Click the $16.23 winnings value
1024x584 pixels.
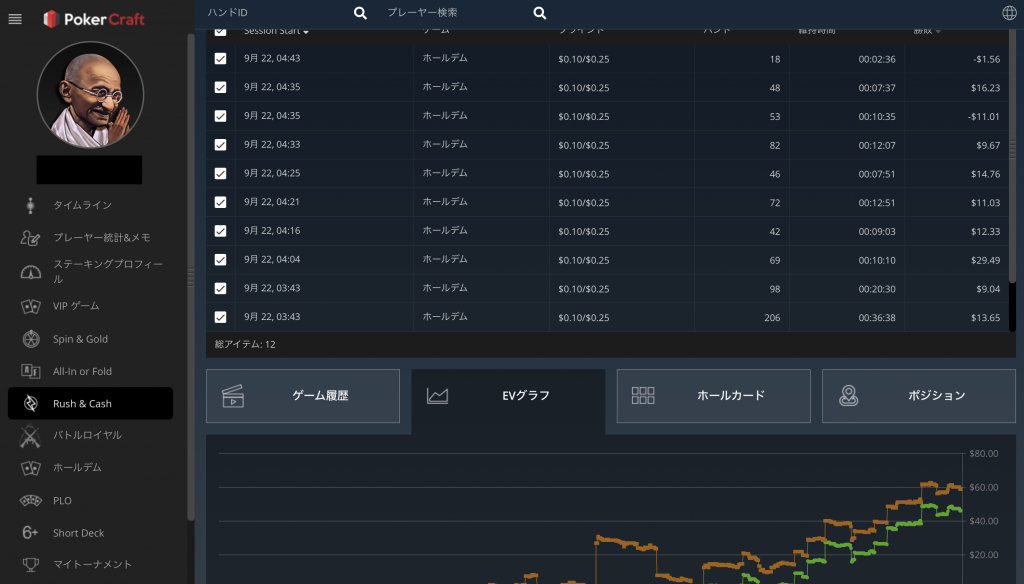[x=985, y=88]
